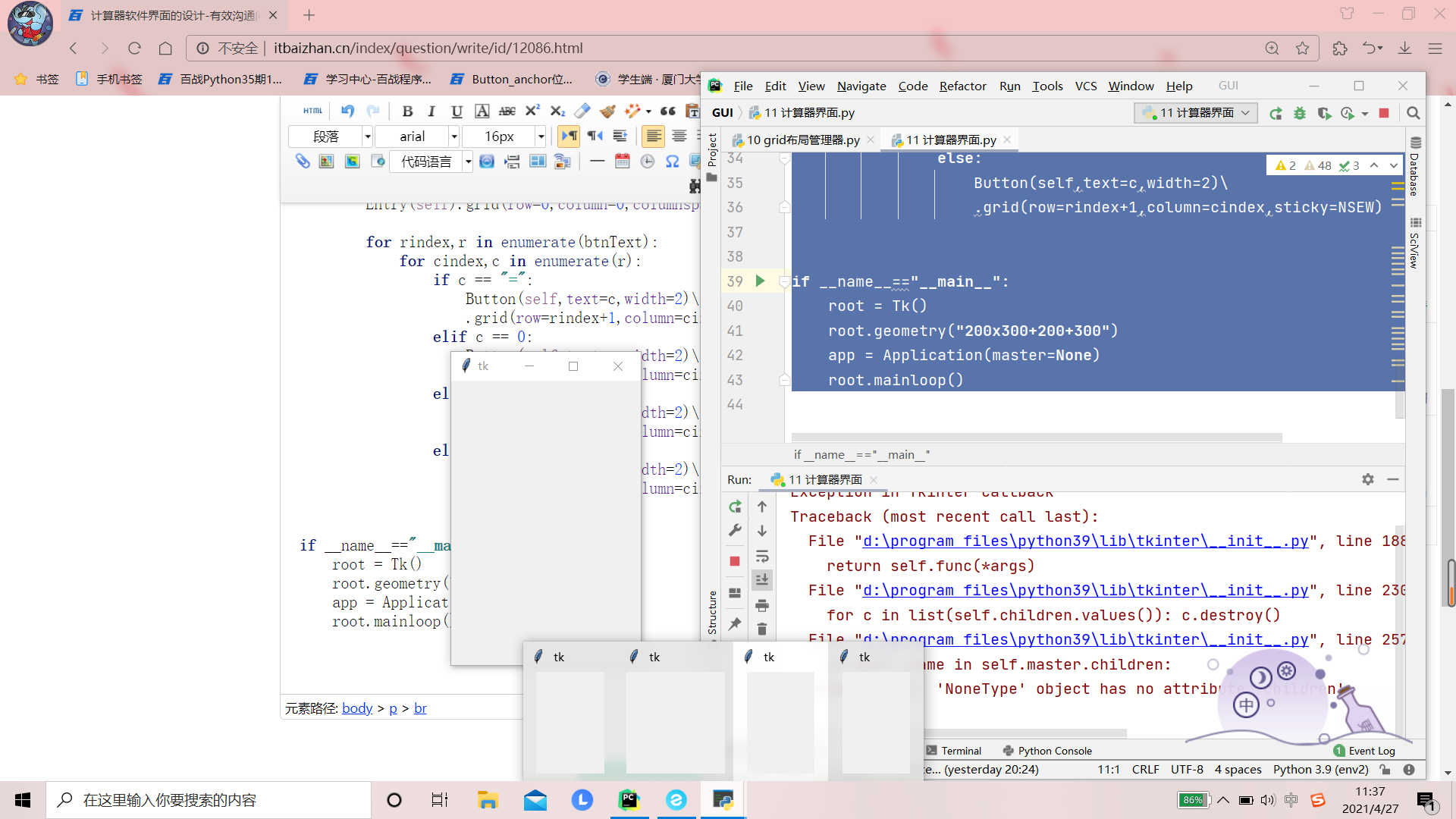Toggle scroll to end in Run console
1456x819 pixels.
tap(762, 580)
